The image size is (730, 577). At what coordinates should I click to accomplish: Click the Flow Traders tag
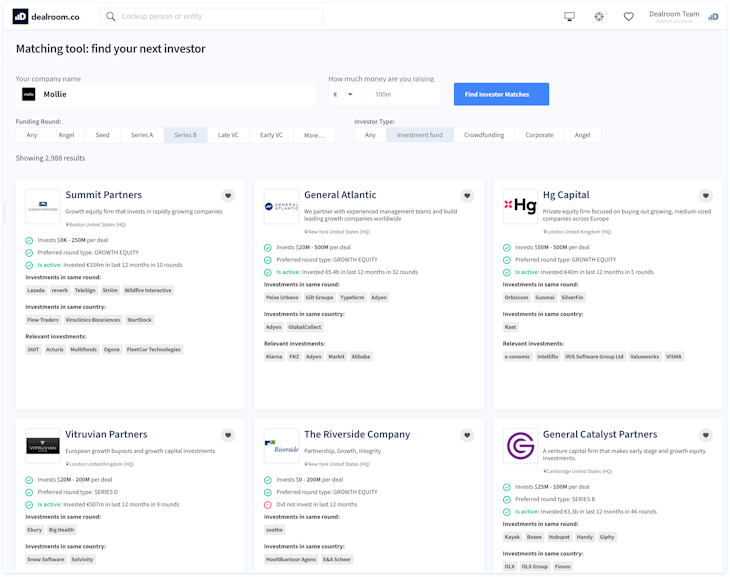pos(43,320)
